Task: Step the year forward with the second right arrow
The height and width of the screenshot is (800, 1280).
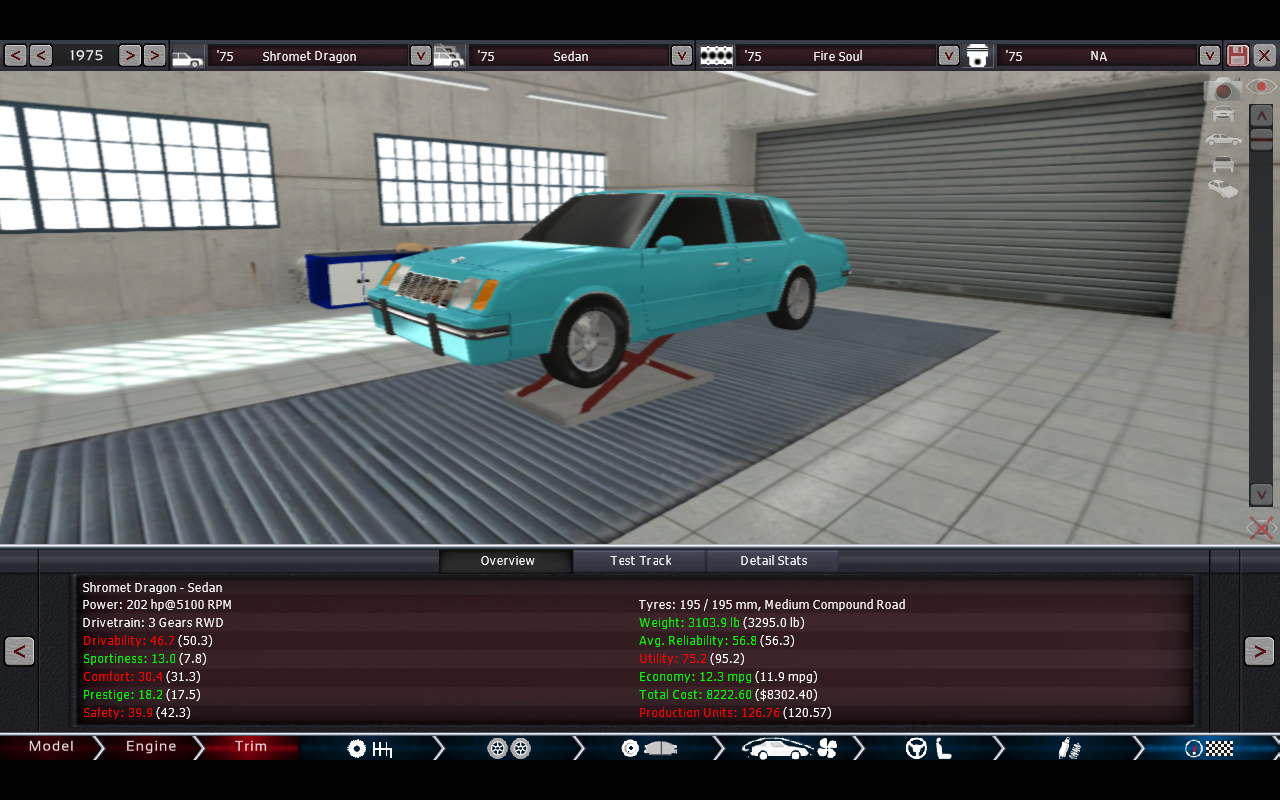Action: coord(154,55)
